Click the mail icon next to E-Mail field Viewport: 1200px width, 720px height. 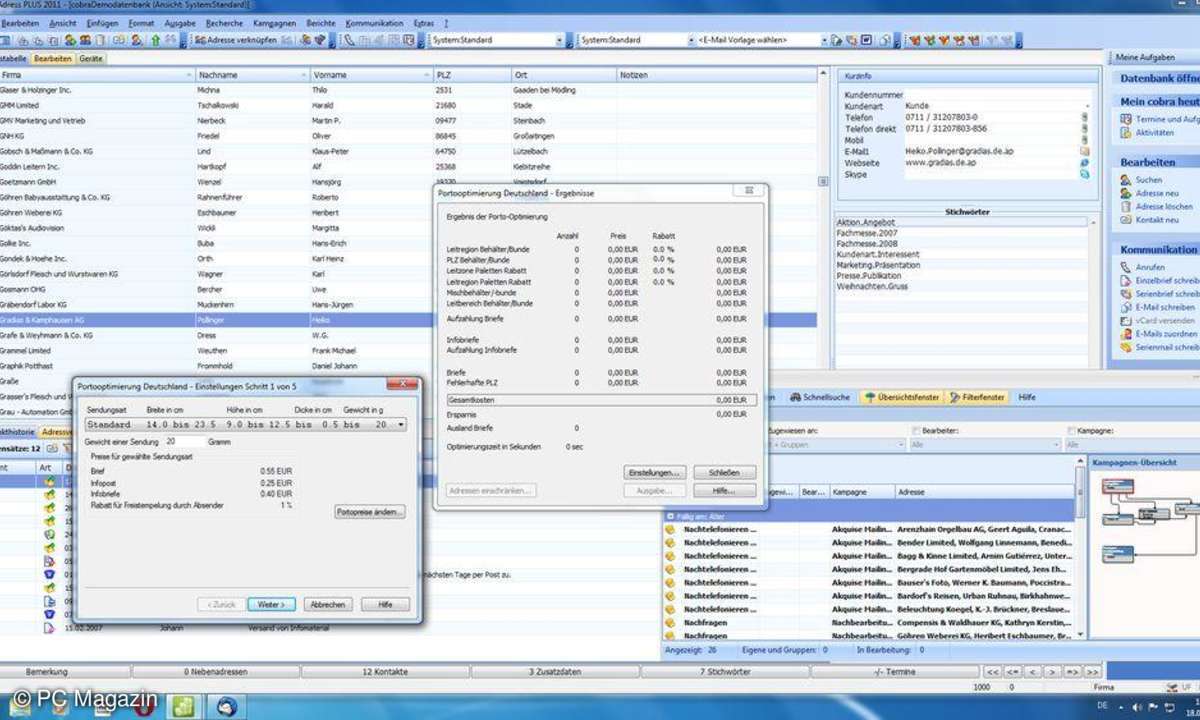point(1084,151)
